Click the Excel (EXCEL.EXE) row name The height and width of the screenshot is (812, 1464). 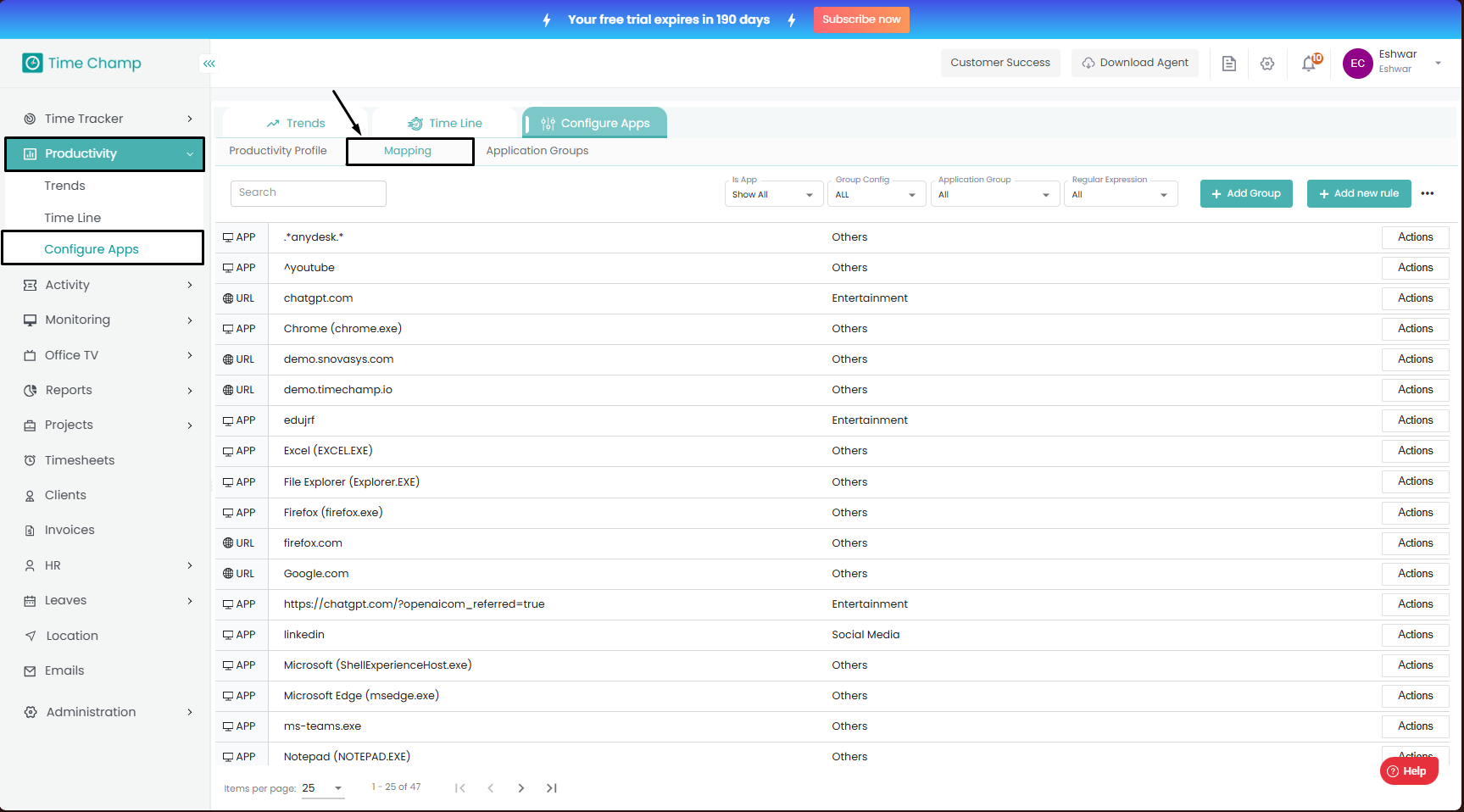(328, 451)
